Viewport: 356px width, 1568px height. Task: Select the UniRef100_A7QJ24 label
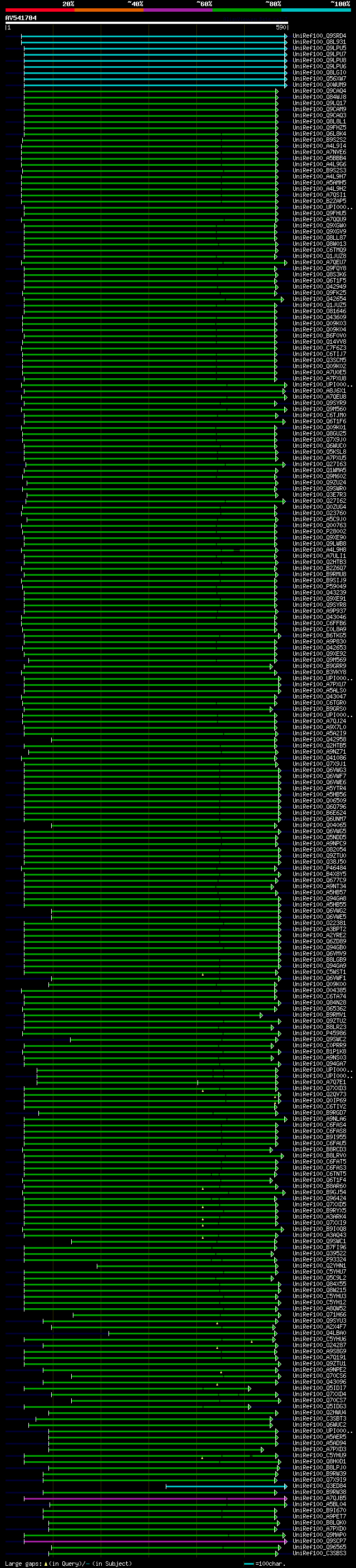(x=319, y=721)
